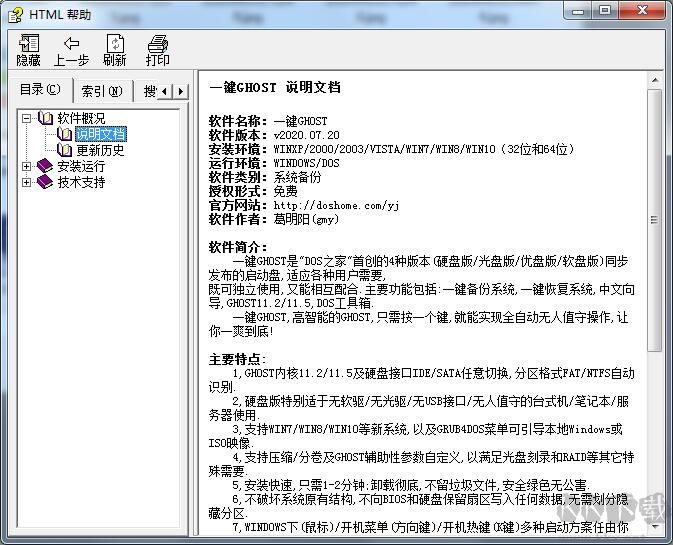Switch to the 索引 tab
The image size is (673, 545).
(x=102, y=91)
